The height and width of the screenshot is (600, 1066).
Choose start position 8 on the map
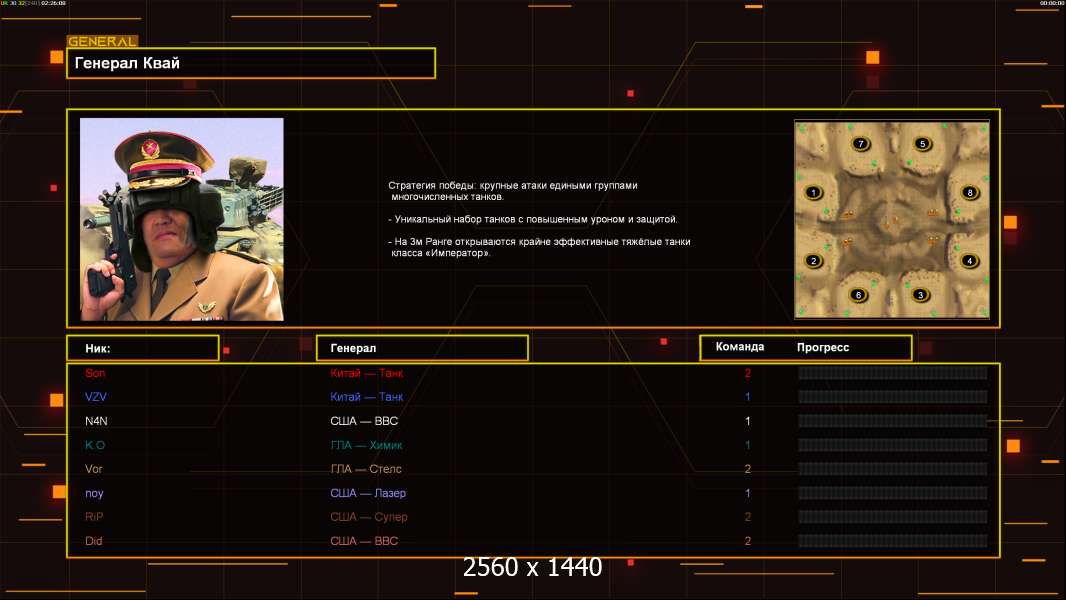(968, 192)
